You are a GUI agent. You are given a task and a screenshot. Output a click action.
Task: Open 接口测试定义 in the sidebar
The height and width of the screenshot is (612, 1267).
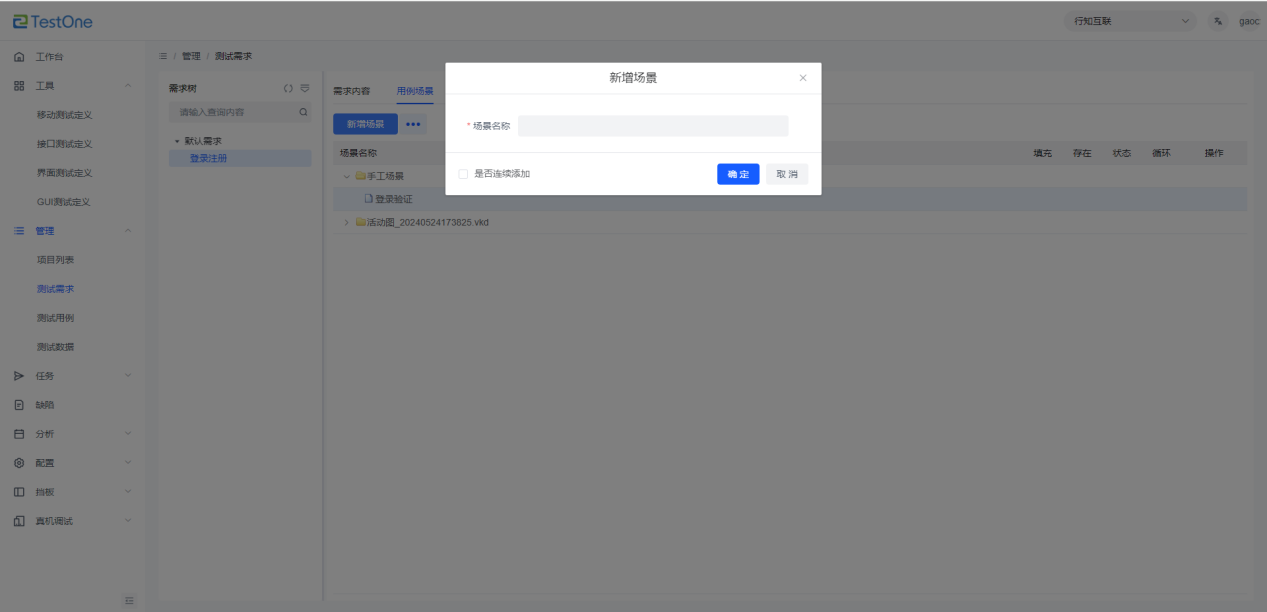[x=64, y=144]
